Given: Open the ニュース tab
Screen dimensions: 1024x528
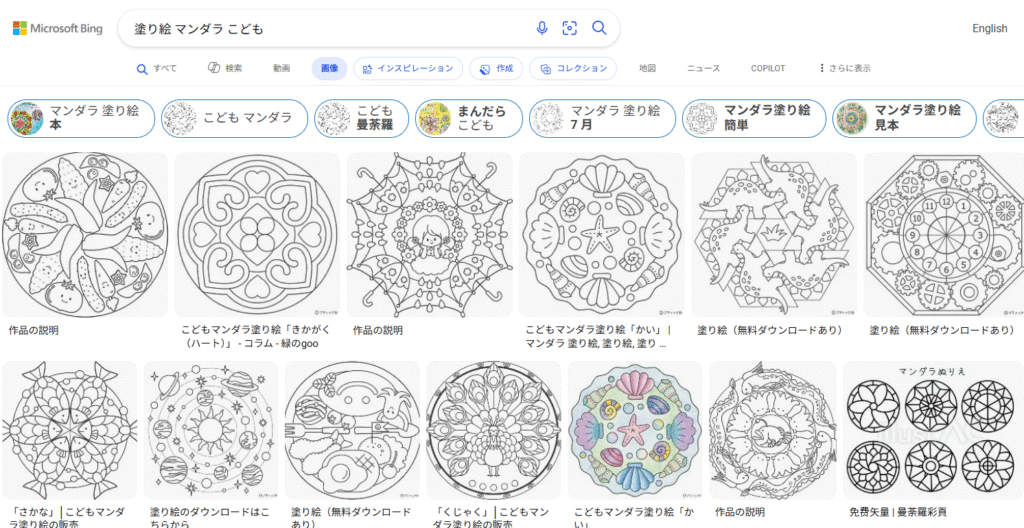Looking at the screenshot, I should (703, 68).
